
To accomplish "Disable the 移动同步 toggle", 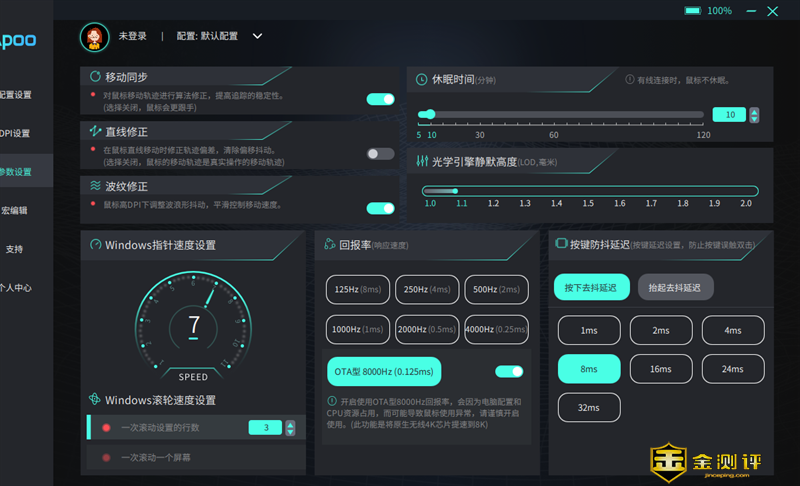I will [x=380, y=99].
